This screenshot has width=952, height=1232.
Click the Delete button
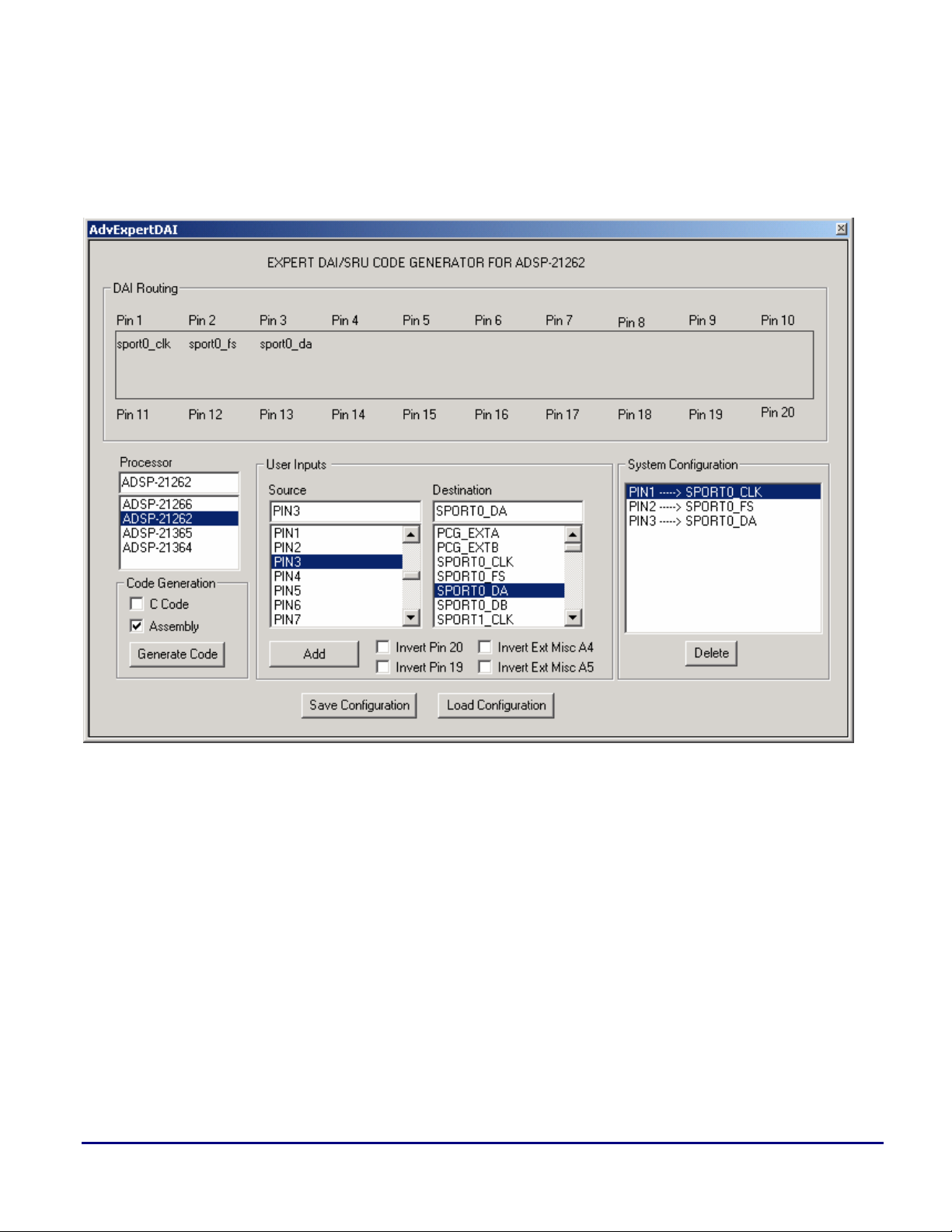(x=711, y=653)
